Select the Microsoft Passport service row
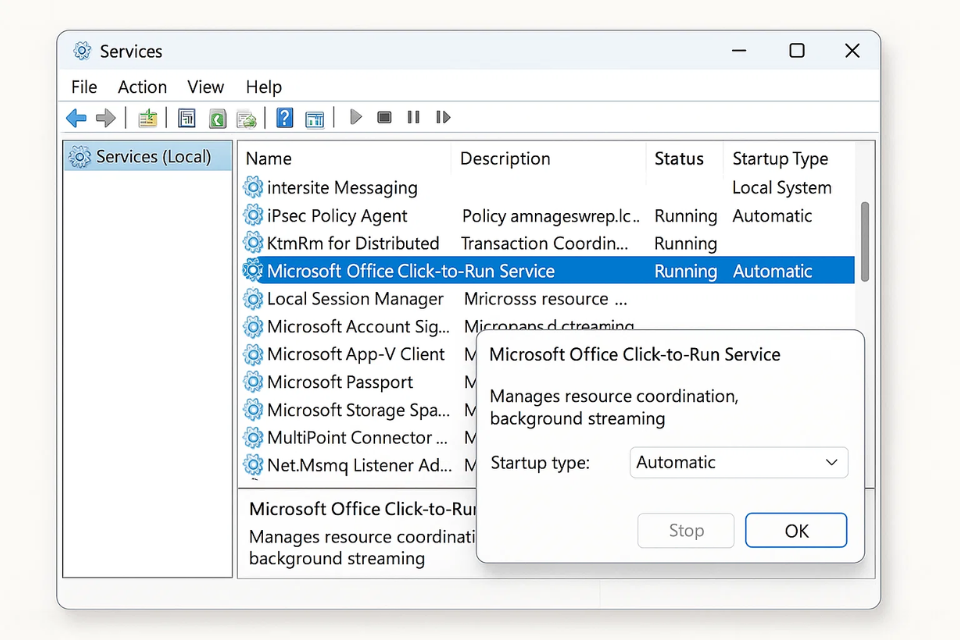This screenshot has height=640, width=960. click(340, 382)
